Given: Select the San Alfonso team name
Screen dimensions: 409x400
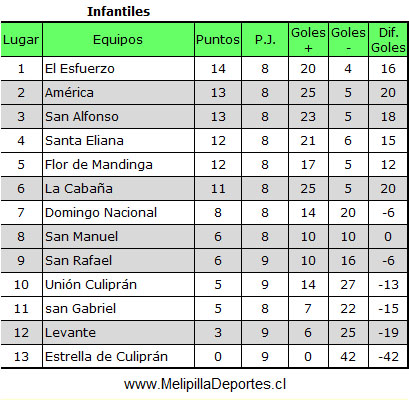Looking at the screenshot, I should point(82,117).
